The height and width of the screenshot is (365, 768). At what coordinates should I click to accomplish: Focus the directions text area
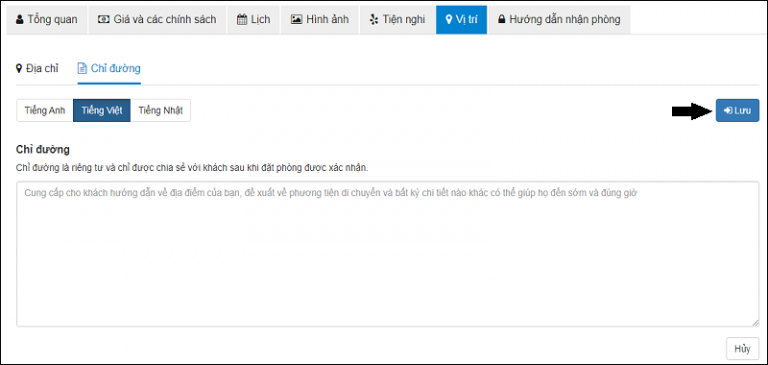point(388,254)
